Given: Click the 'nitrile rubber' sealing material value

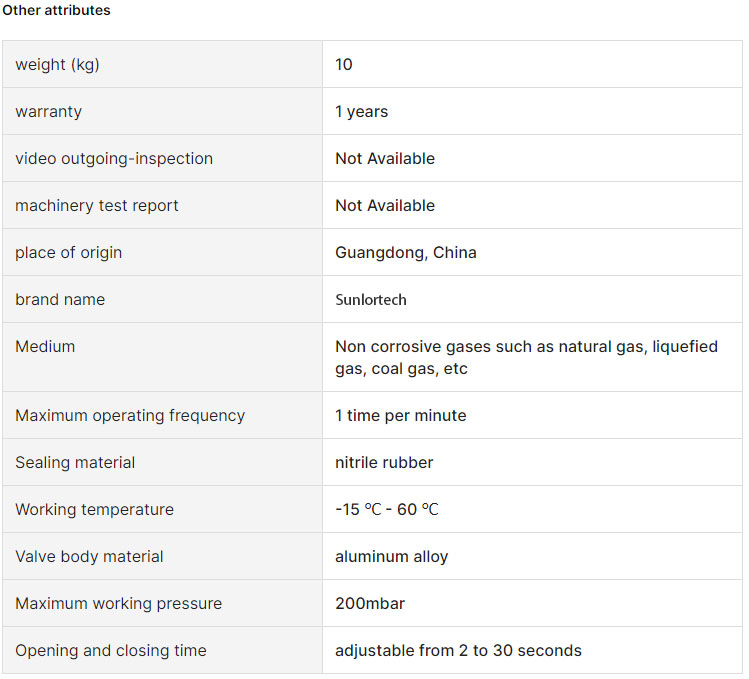Looking at the screenshot, I should point(384,462).
